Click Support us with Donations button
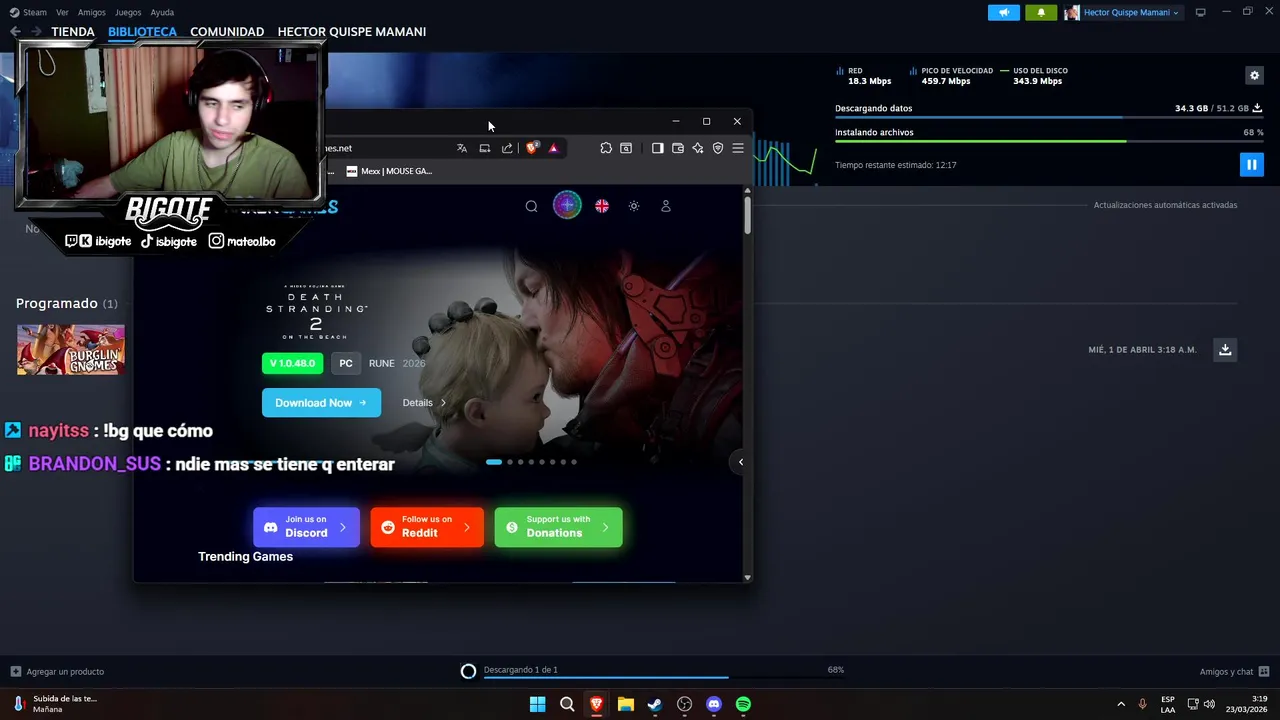 pos(558,527)
